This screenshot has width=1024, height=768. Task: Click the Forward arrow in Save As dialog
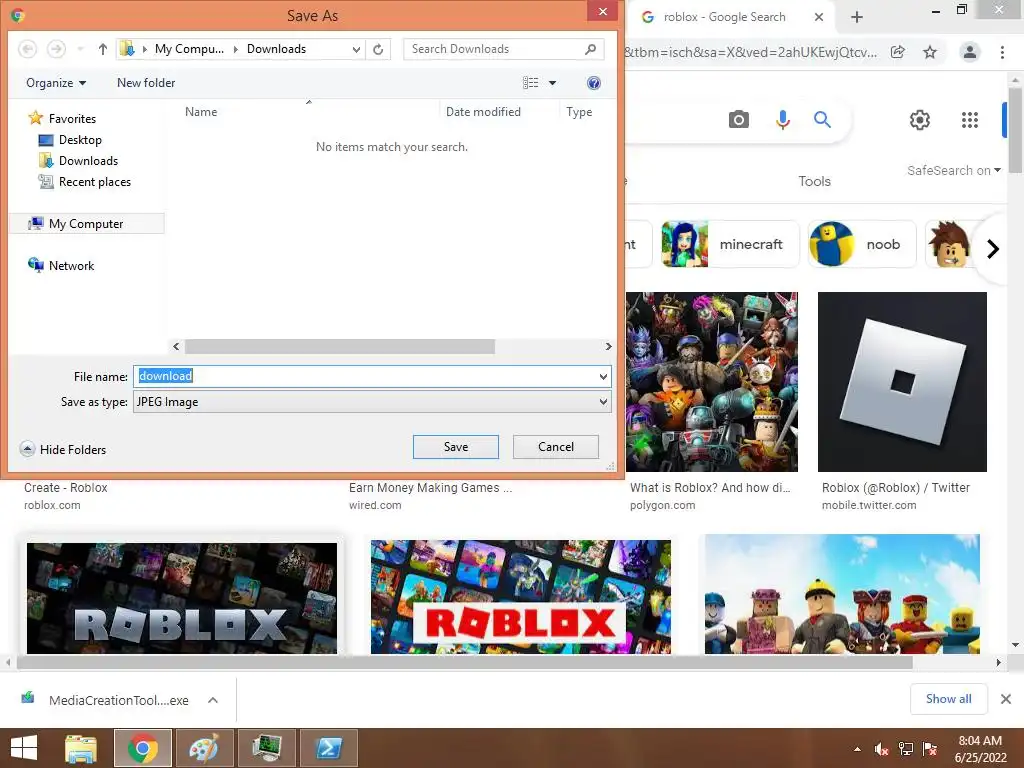click(x=57, y=49)
